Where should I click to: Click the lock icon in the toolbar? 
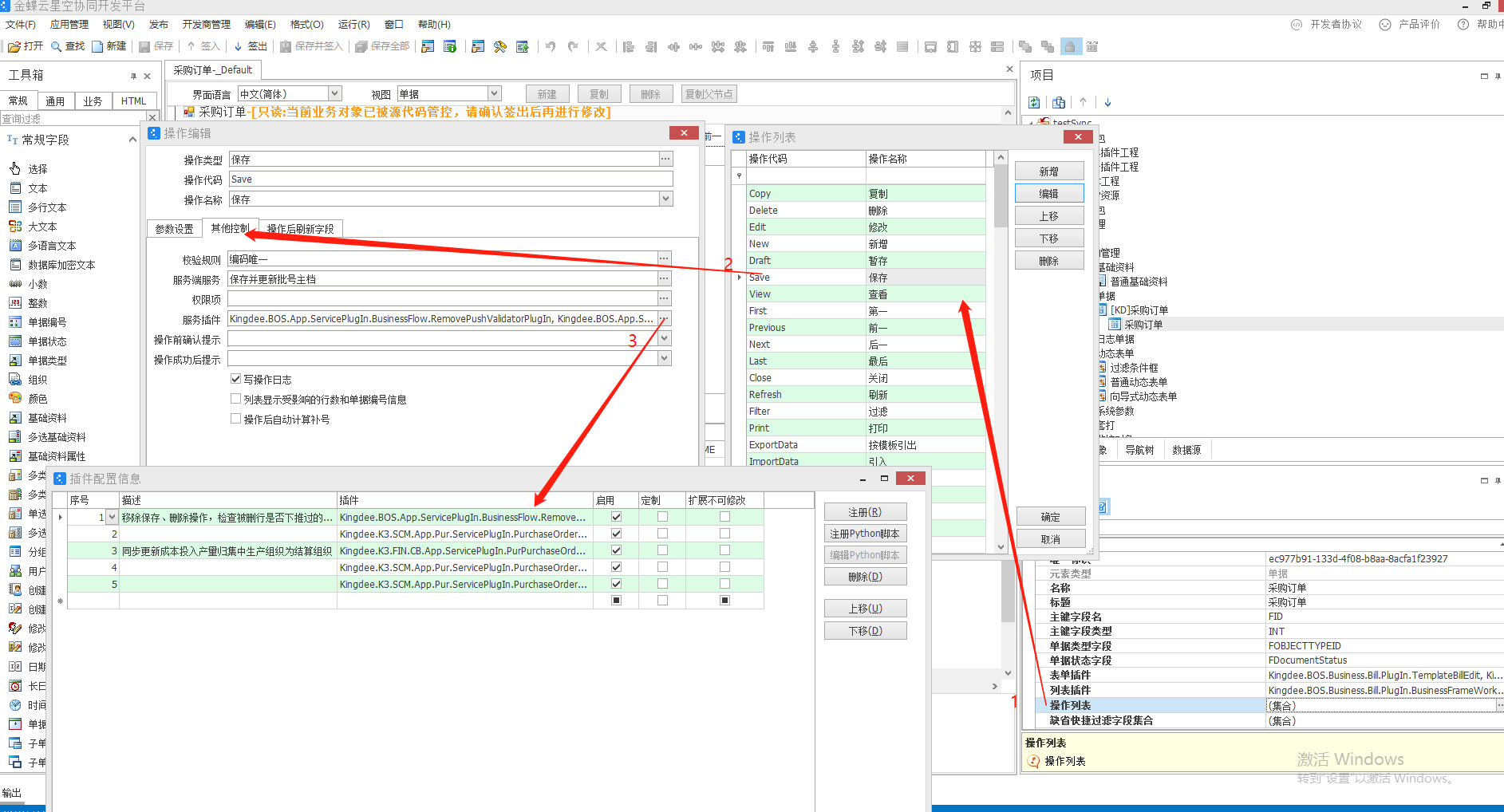pos(1070,47)
